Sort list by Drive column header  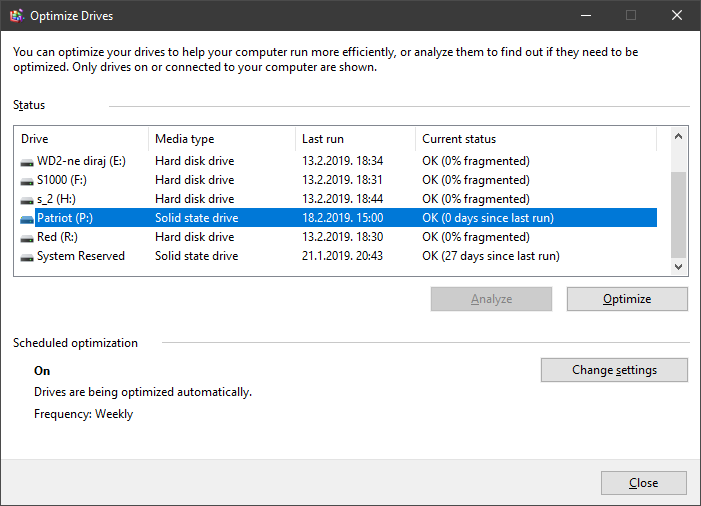point(81,139)
